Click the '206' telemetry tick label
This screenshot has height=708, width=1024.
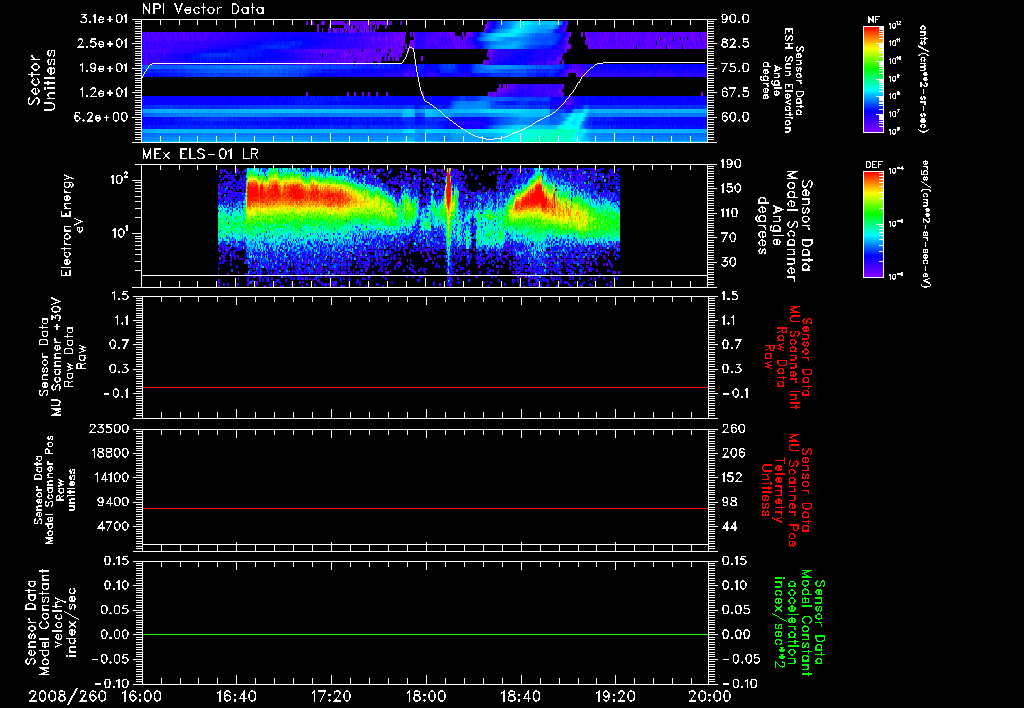[731, 453]
